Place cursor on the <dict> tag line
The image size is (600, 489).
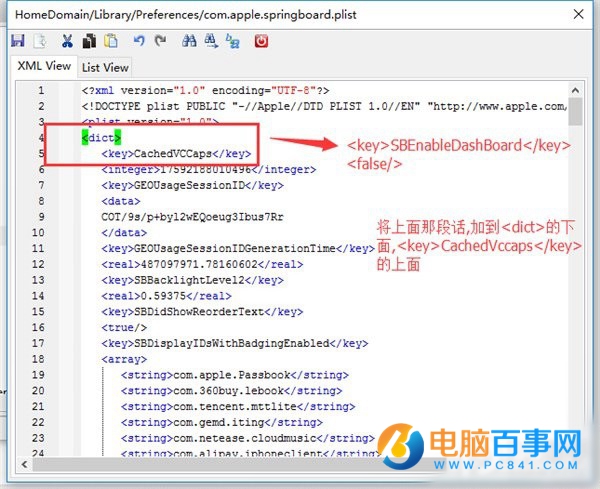click(102, 138)
